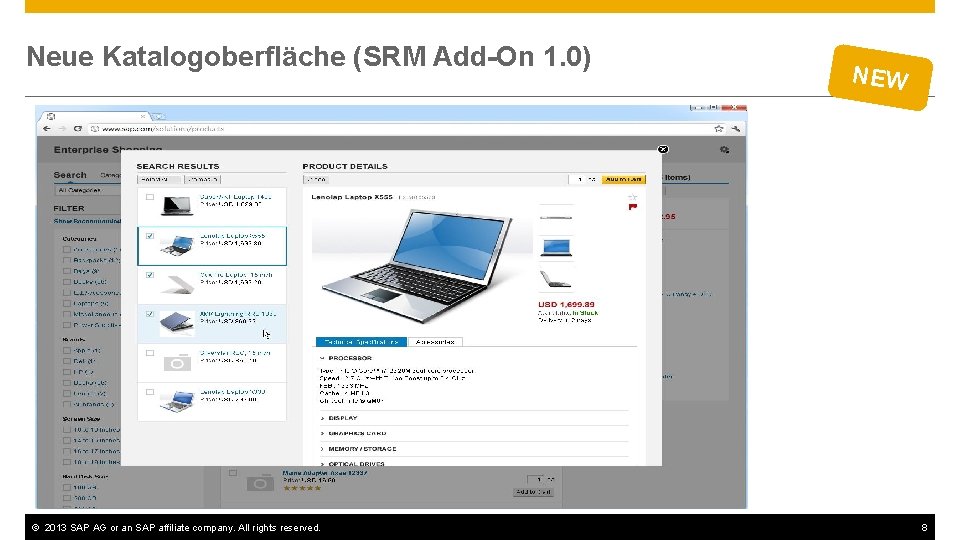Open Enterprise Shopping settings gear
The width and height of the screenshot is (960, 540).
(724, 150)
